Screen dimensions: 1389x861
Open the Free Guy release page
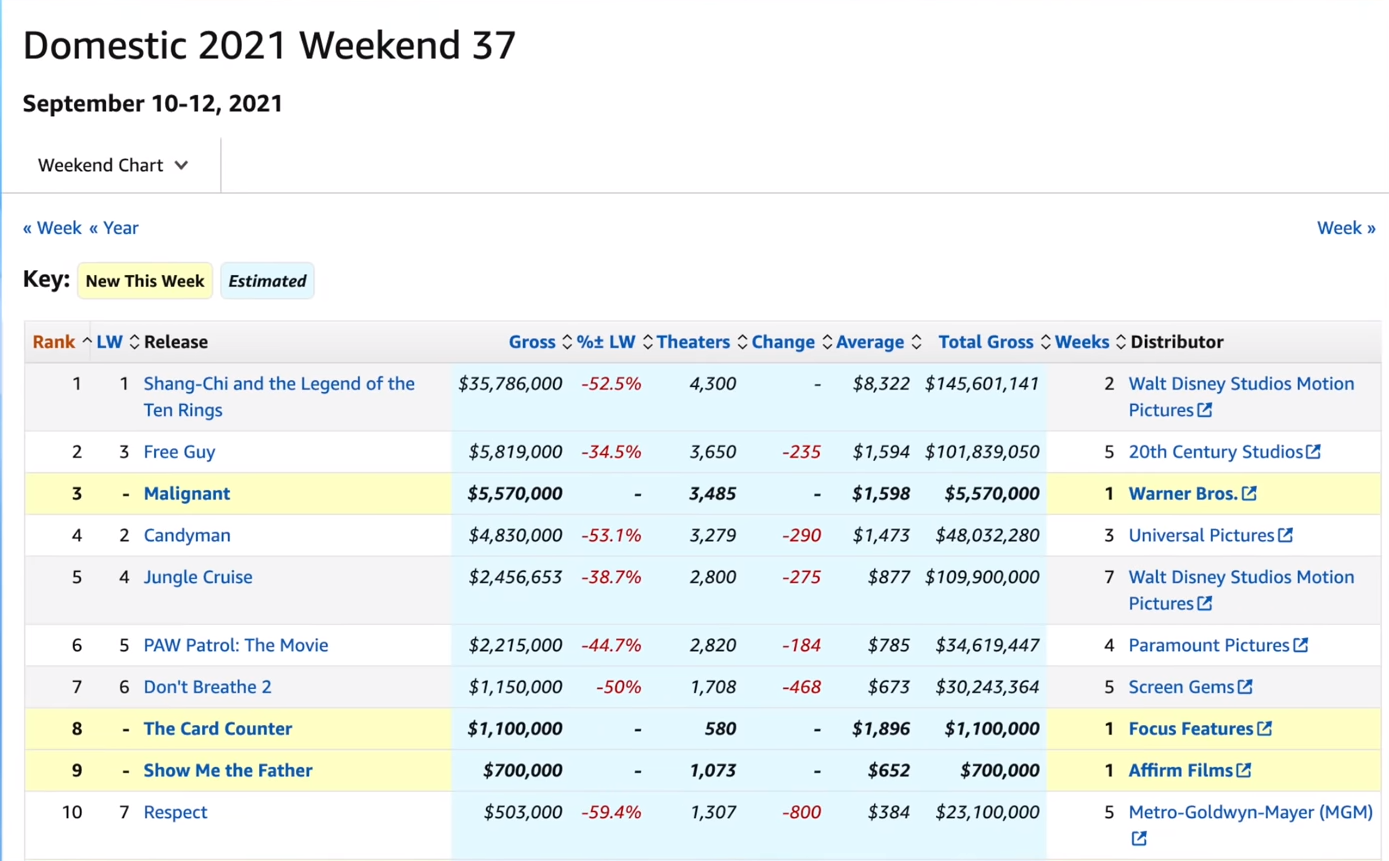click(x=179, y=452)
